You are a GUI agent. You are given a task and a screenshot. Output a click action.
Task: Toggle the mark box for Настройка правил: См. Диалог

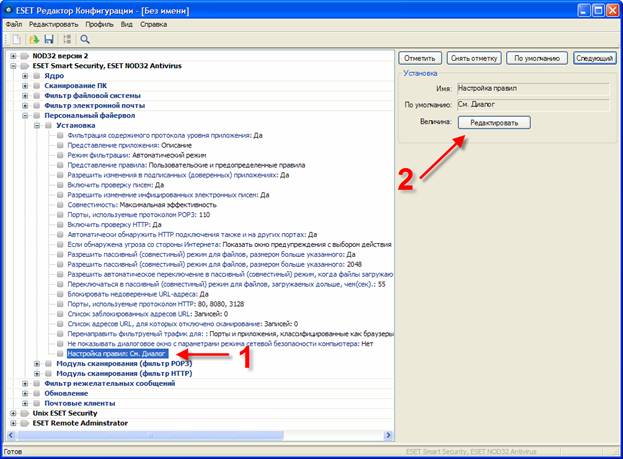point(60,354)
